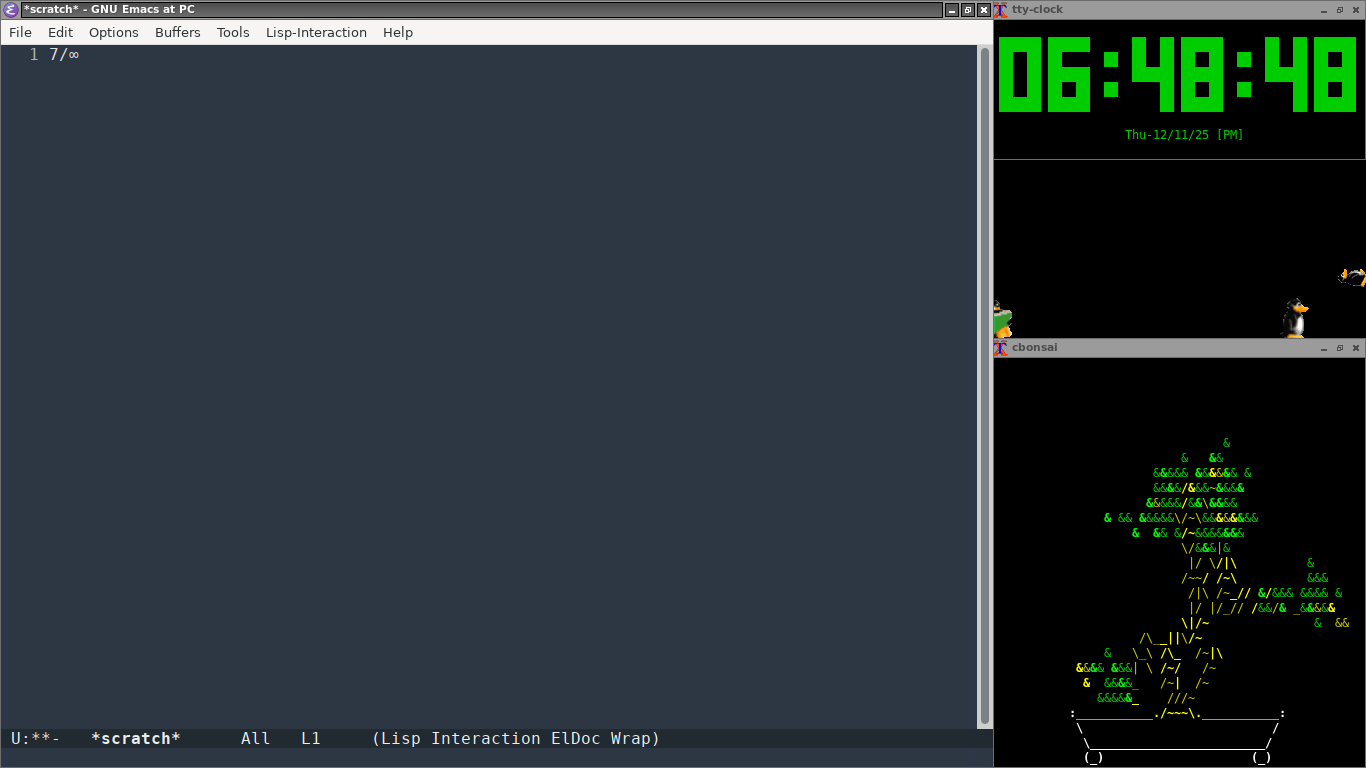Screen dimensions: 1366x768
Task: Click the xterm icon in the cbonsai title bar
Action: tap(1000, 348)
